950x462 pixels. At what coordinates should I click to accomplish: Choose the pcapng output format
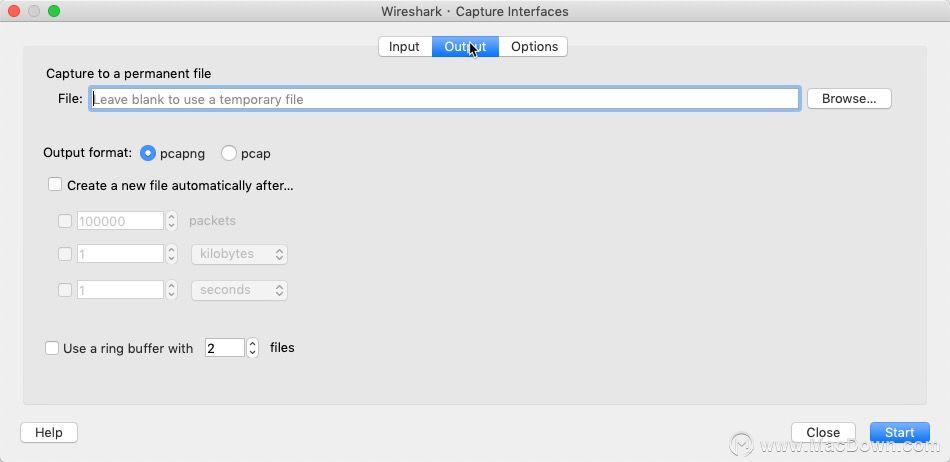(x=148, y=153)
